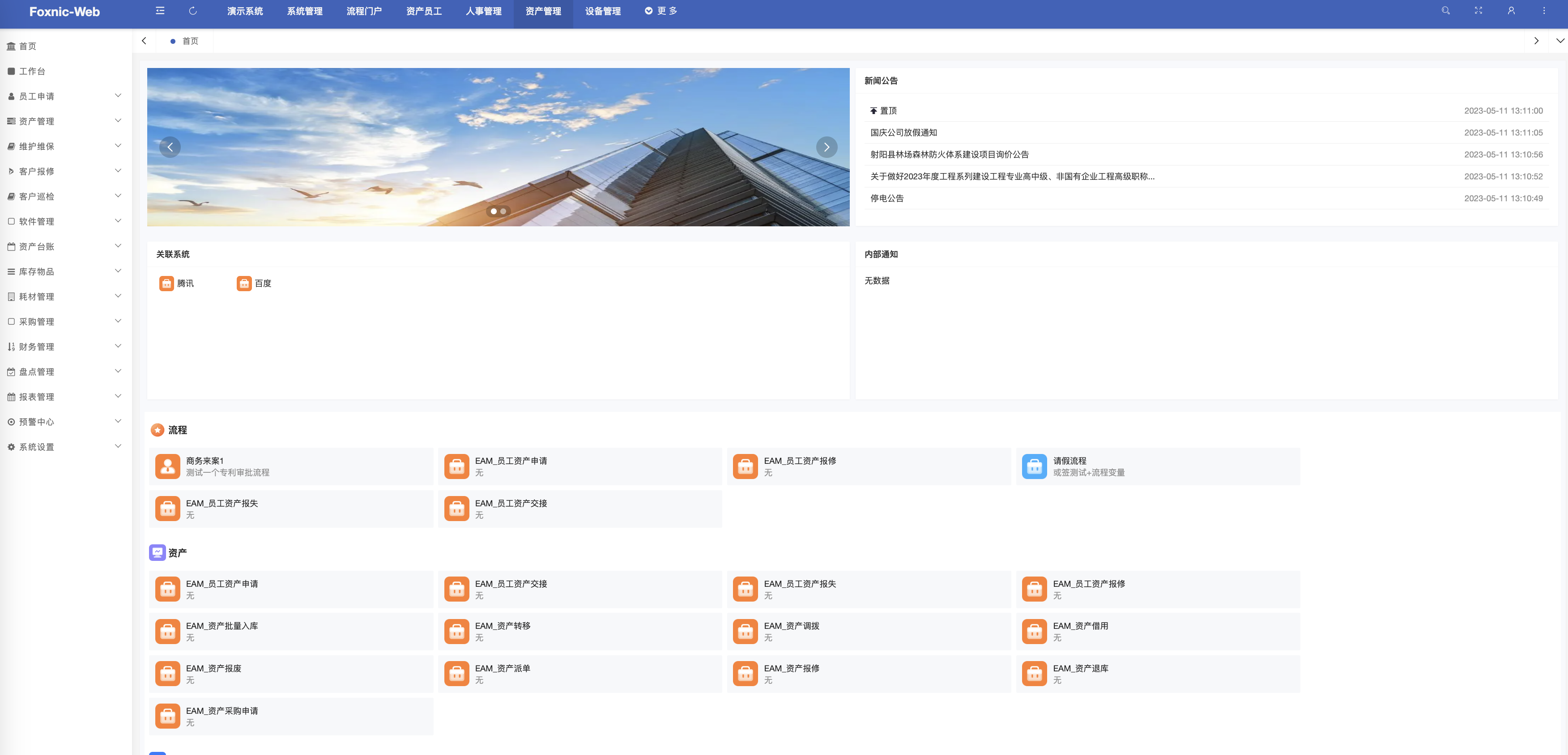Screen dimensions: 1568x755
Task: Open the search icon in the top bar
Action: pyautogui.click(x=1445, y=10)
